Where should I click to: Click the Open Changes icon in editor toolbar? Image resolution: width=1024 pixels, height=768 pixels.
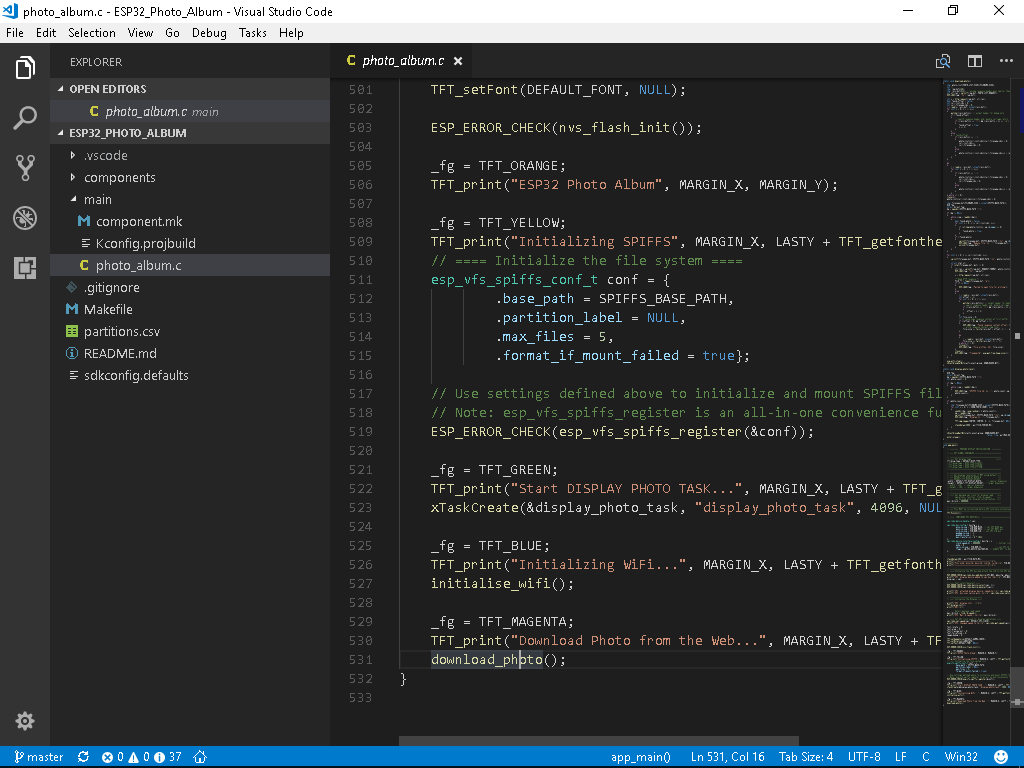(x=942, y=61)
